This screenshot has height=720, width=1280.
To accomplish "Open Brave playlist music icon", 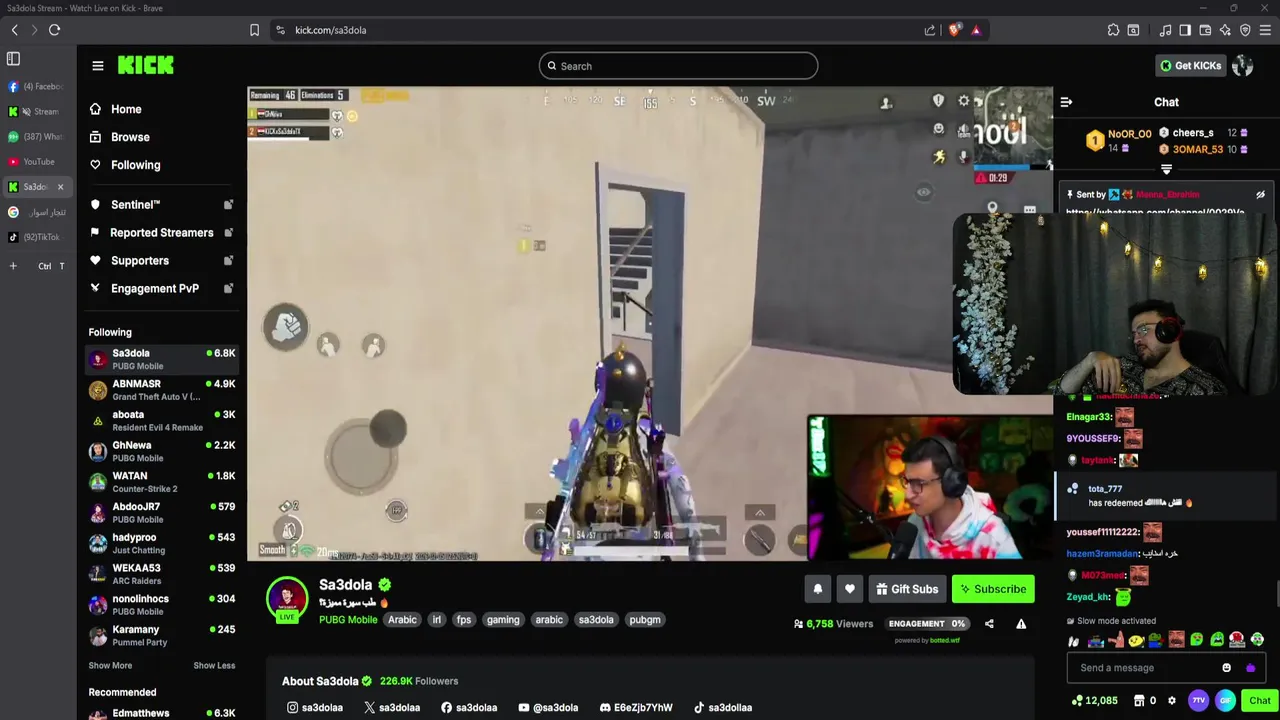I will tap(1165, 30).
